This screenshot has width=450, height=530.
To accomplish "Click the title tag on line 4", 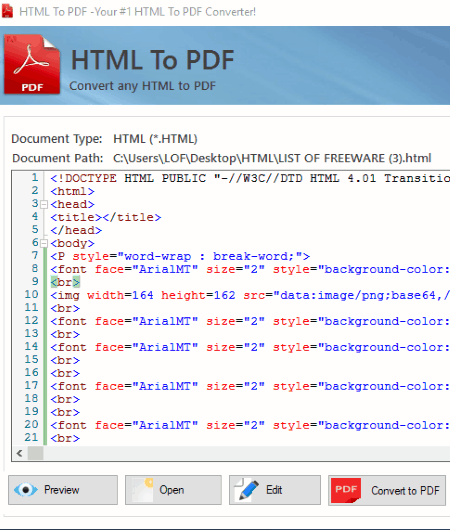I will (x=106, y=217).
